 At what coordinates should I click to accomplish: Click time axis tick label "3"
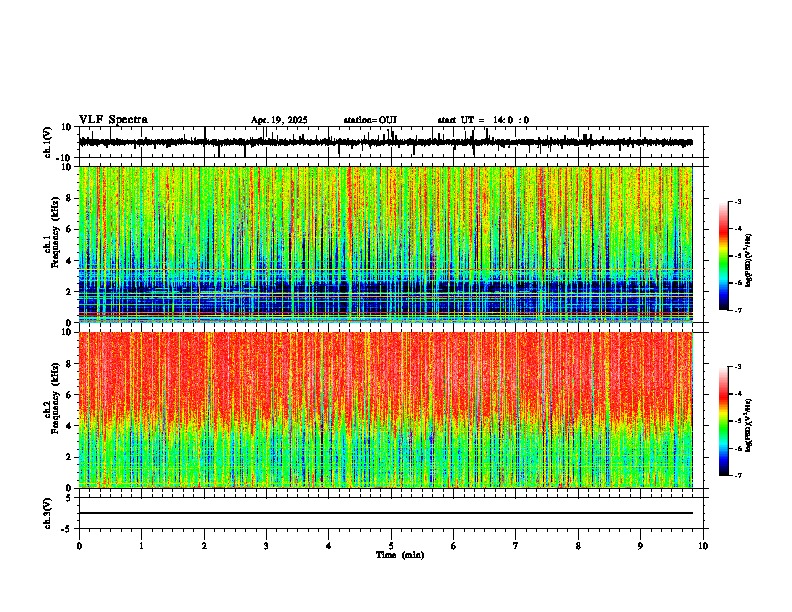pyautogui.click(x=266, y=546)
